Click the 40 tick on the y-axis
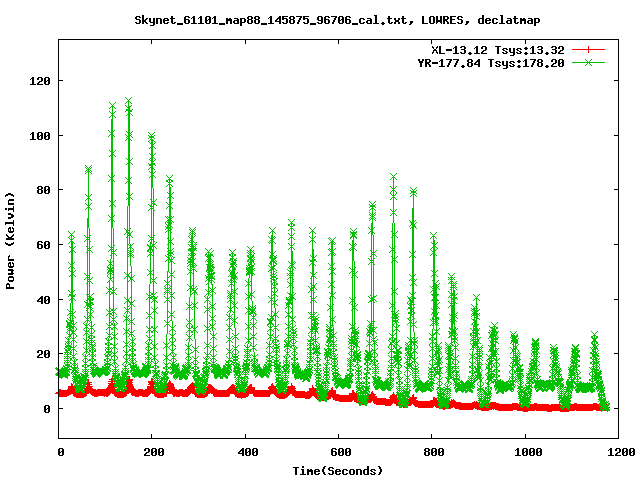This screenshot has width=640, height=480. pos(43,300)
